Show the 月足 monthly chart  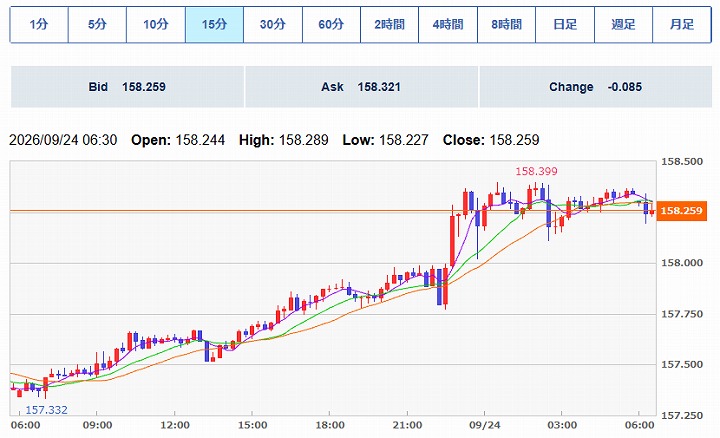coord(682,24)
